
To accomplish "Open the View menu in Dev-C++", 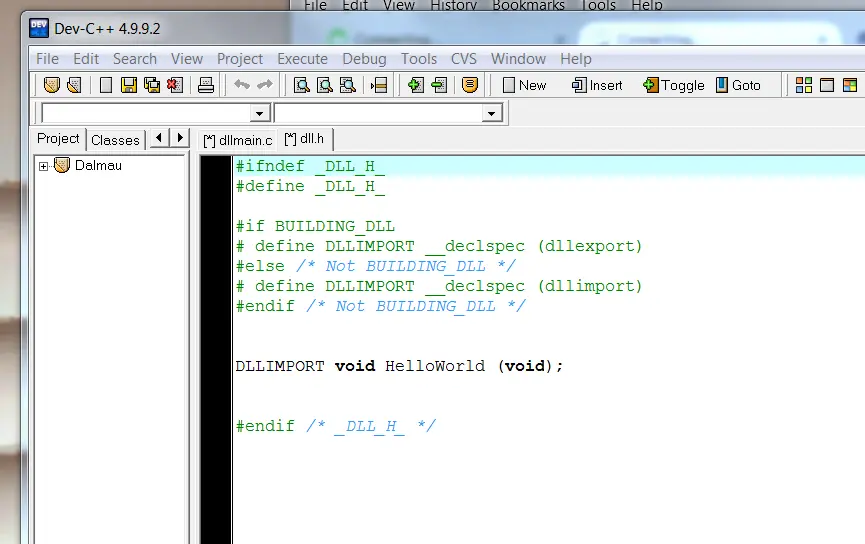I will point(187,58).
